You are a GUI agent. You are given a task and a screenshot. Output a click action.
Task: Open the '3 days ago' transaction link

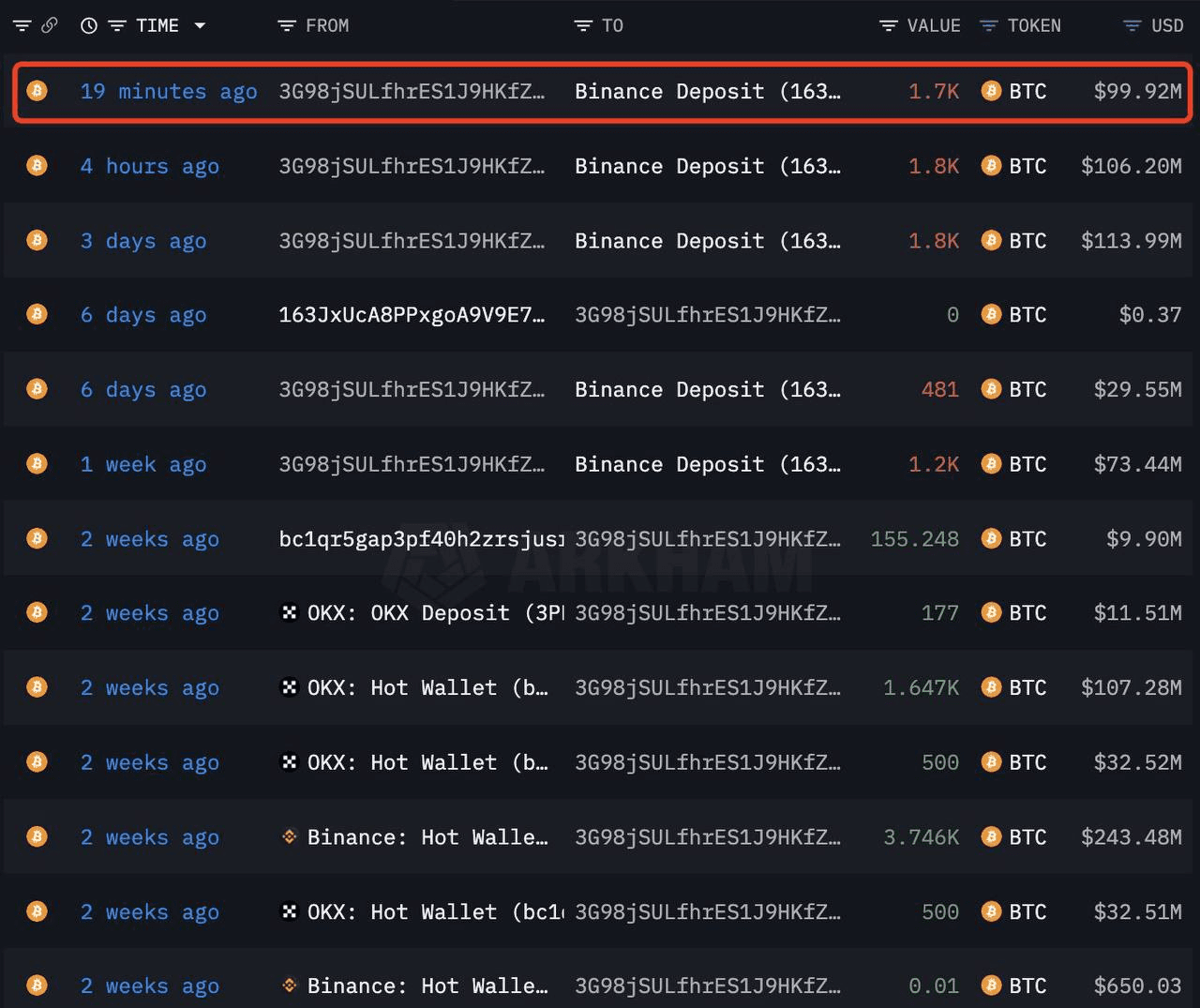click(143, 241)
